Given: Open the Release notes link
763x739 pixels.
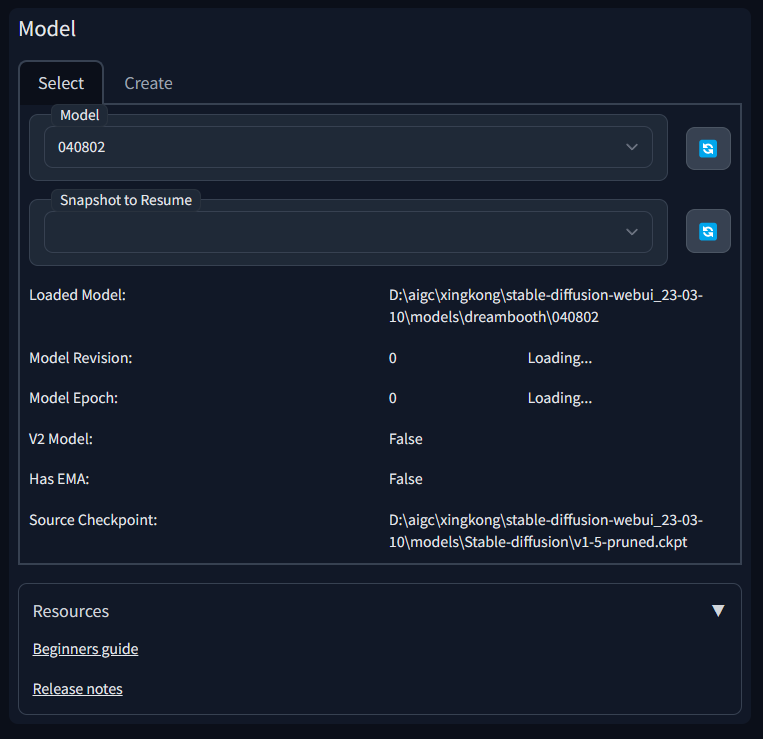Looking at the screenshot, I should coord(77,689).
